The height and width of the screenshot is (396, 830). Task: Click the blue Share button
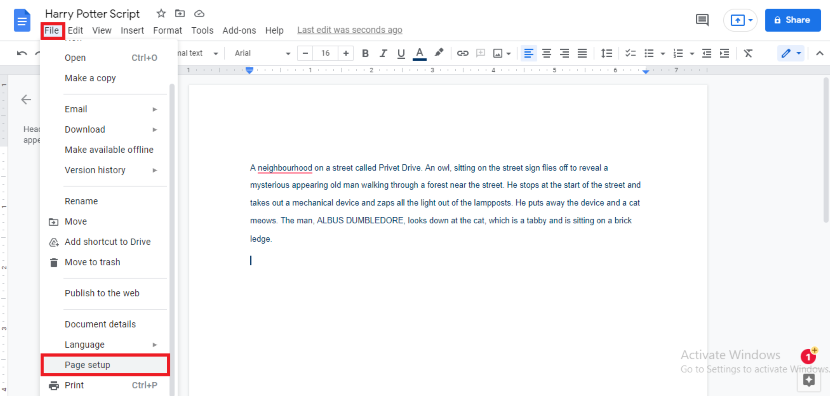click(x=792, y=20)
